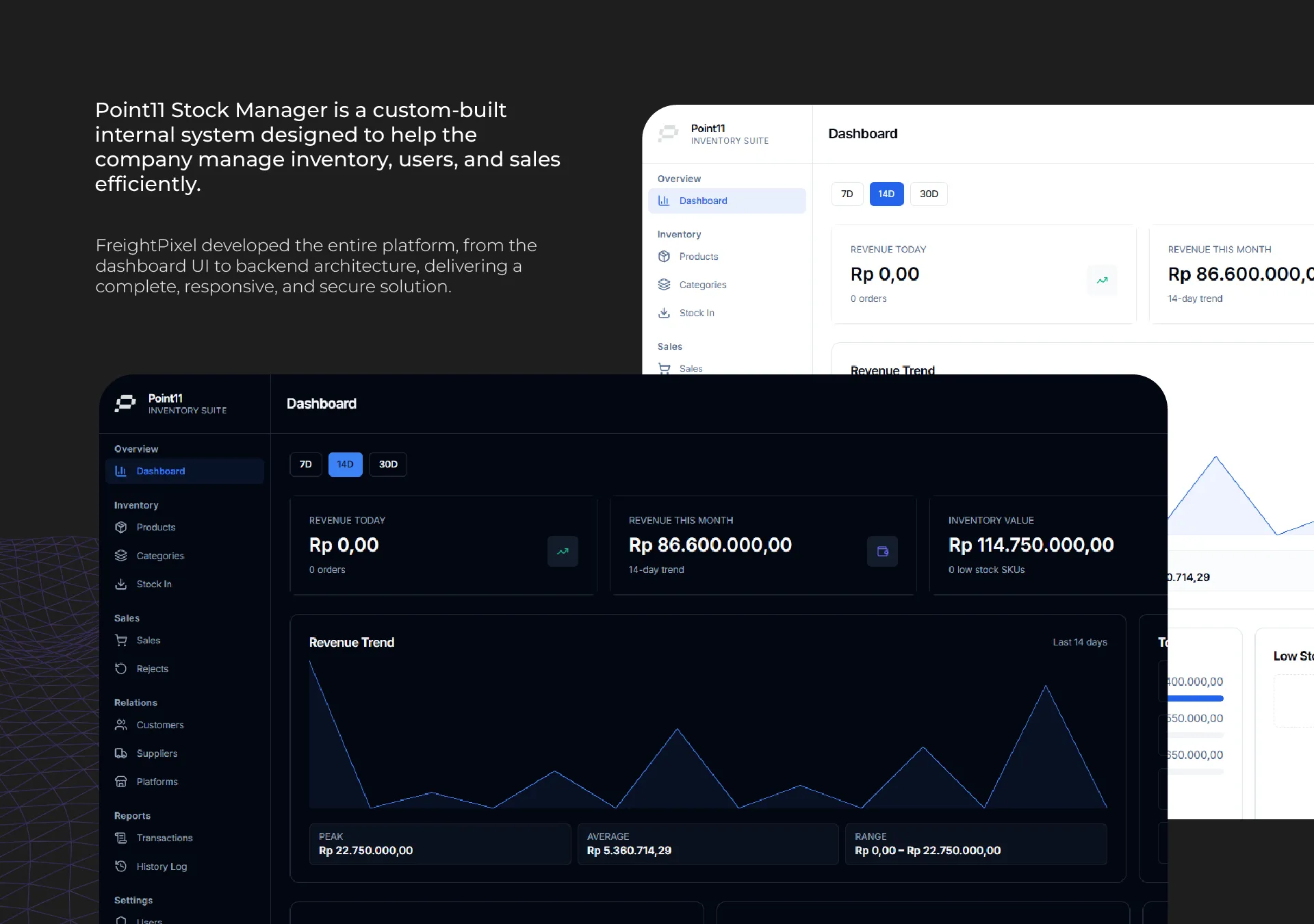Click the History Log clock icon in dark sidebar

click(x=121, y=867)
